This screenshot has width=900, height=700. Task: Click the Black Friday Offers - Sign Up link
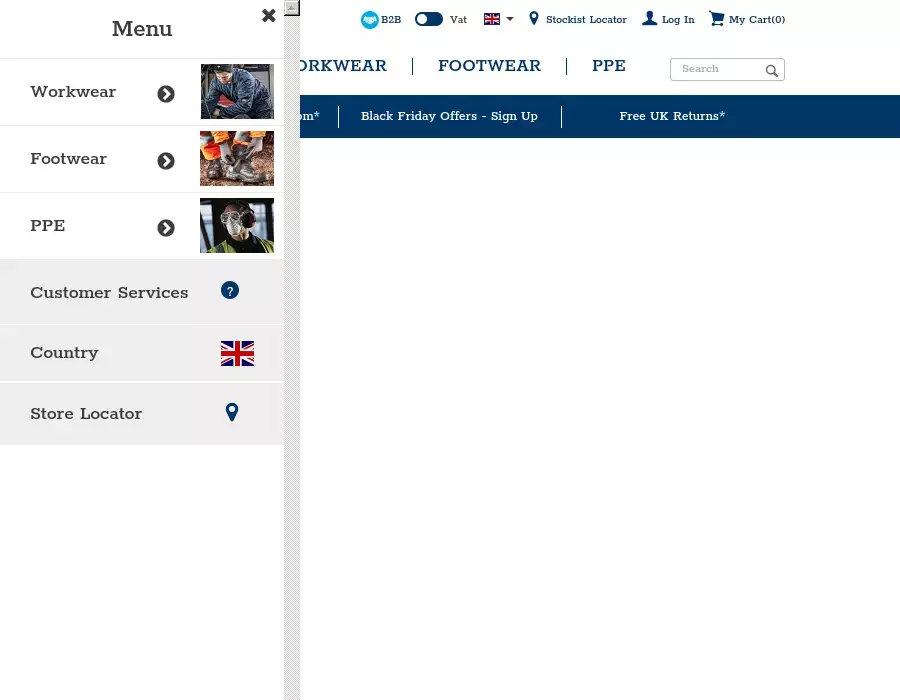tap(449, 116)
